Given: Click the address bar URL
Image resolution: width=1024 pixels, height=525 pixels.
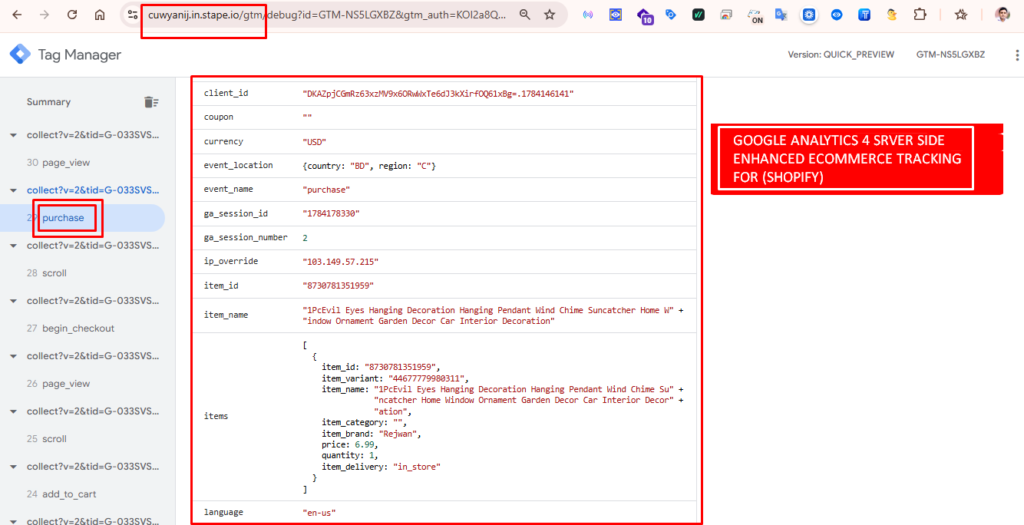Looking at the screenshot, I should click(327, 14).
